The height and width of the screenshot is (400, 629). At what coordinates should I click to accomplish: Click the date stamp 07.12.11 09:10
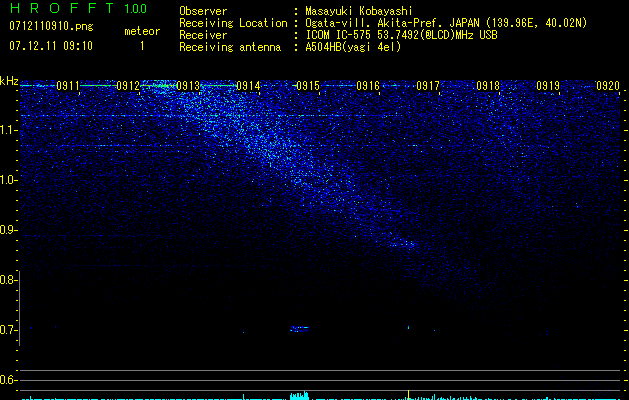coord(51,46)
